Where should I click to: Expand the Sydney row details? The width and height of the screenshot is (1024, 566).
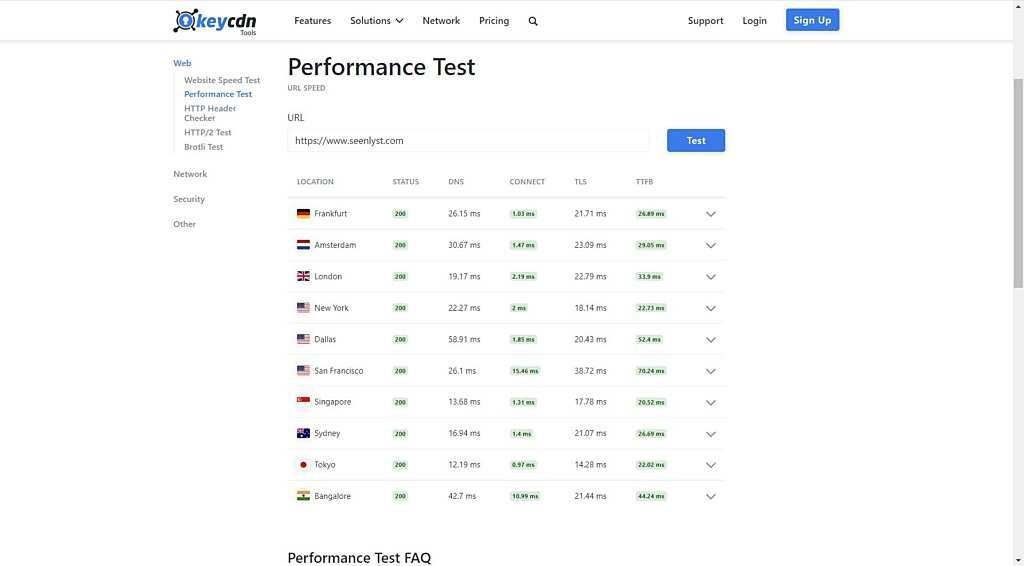coord(711,433)
